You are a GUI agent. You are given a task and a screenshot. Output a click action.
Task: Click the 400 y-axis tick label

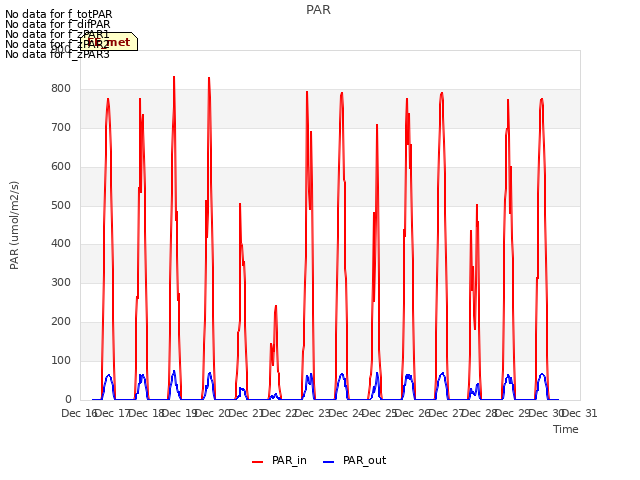tap(61, 244)
